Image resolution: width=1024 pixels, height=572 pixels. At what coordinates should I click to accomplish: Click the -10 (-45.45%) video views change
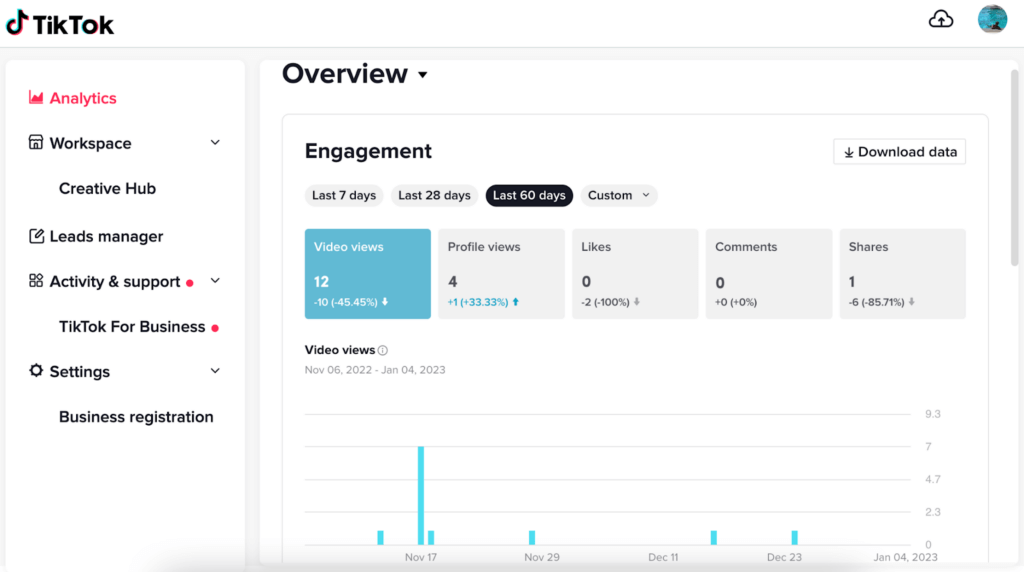[351, 302]
